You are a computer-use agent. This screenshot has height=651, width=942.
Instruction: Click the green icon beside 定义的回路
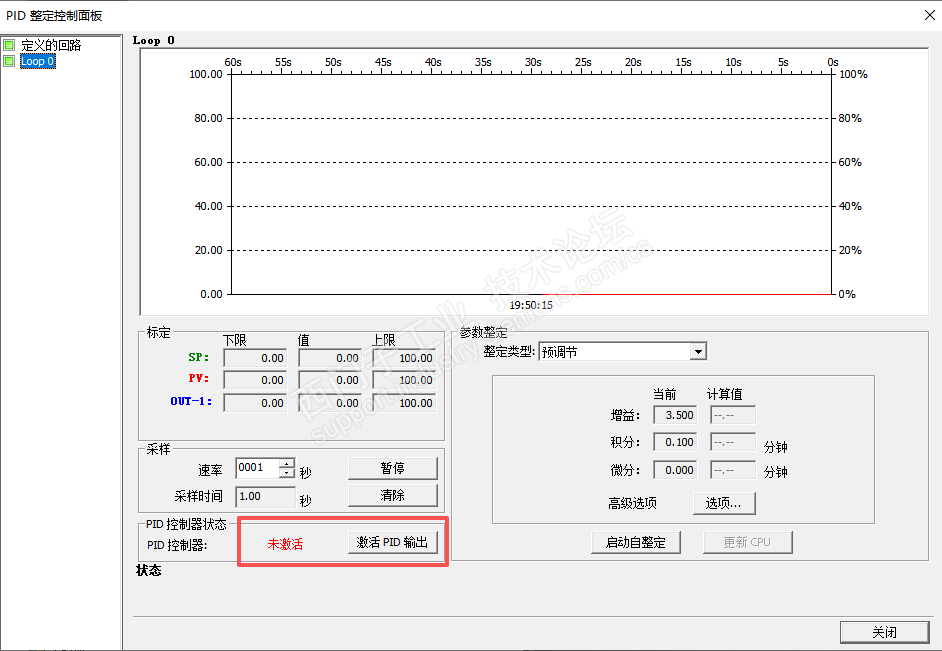click(x=9, y=45)
